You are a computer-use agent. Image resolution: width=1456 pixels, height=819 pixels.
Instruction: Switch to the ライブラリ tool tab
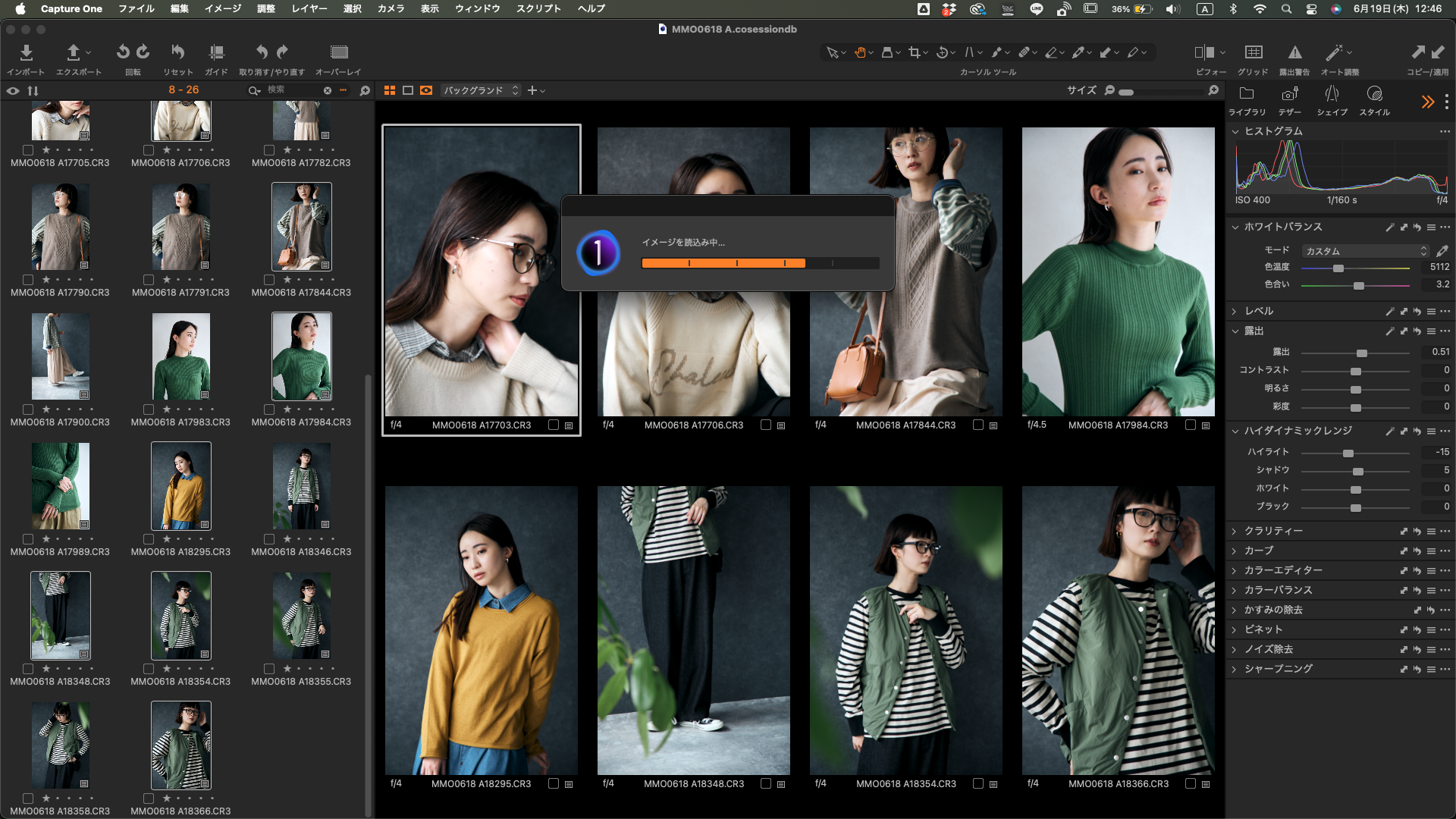coord(1247,100)
